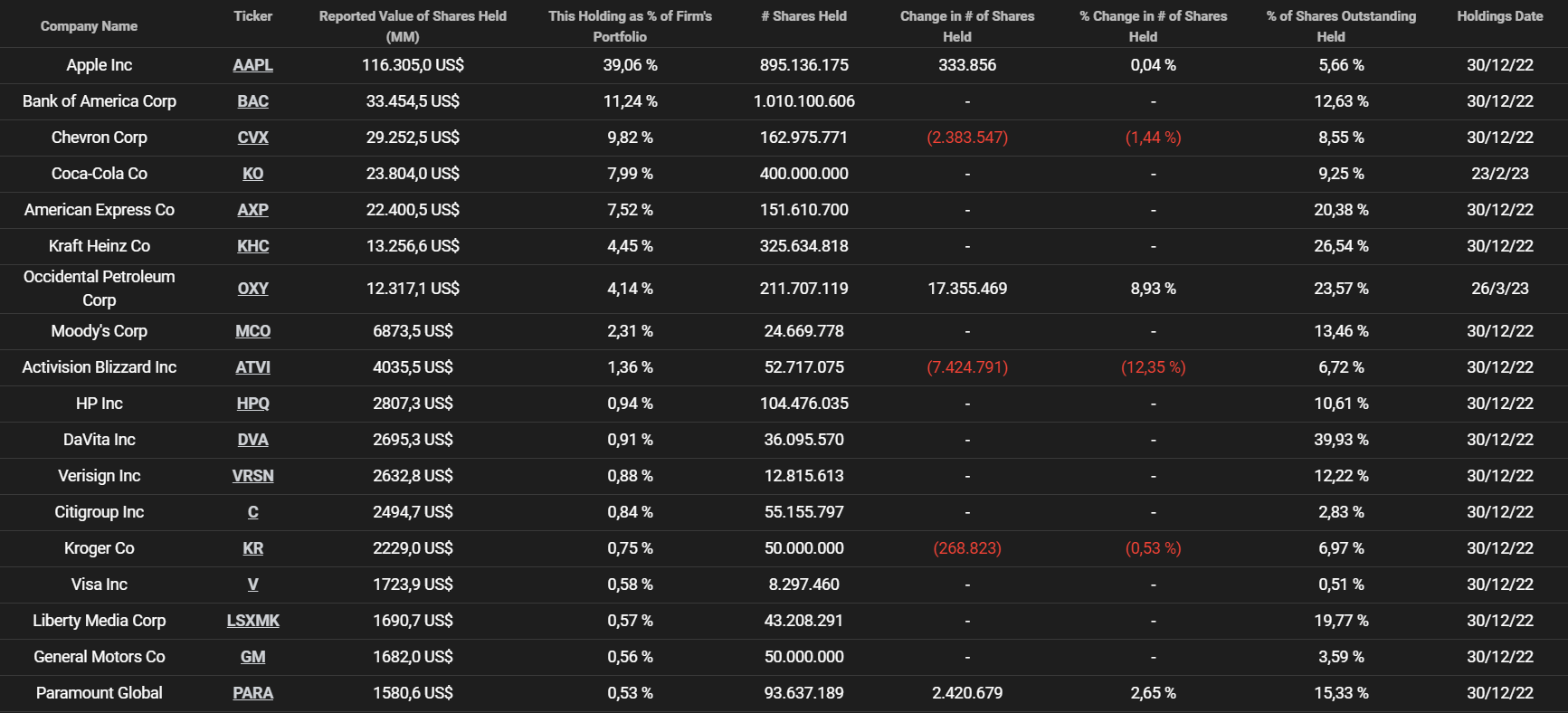Click Bank of America's 1.010.100.606 shares held

(x=803, y=101)
